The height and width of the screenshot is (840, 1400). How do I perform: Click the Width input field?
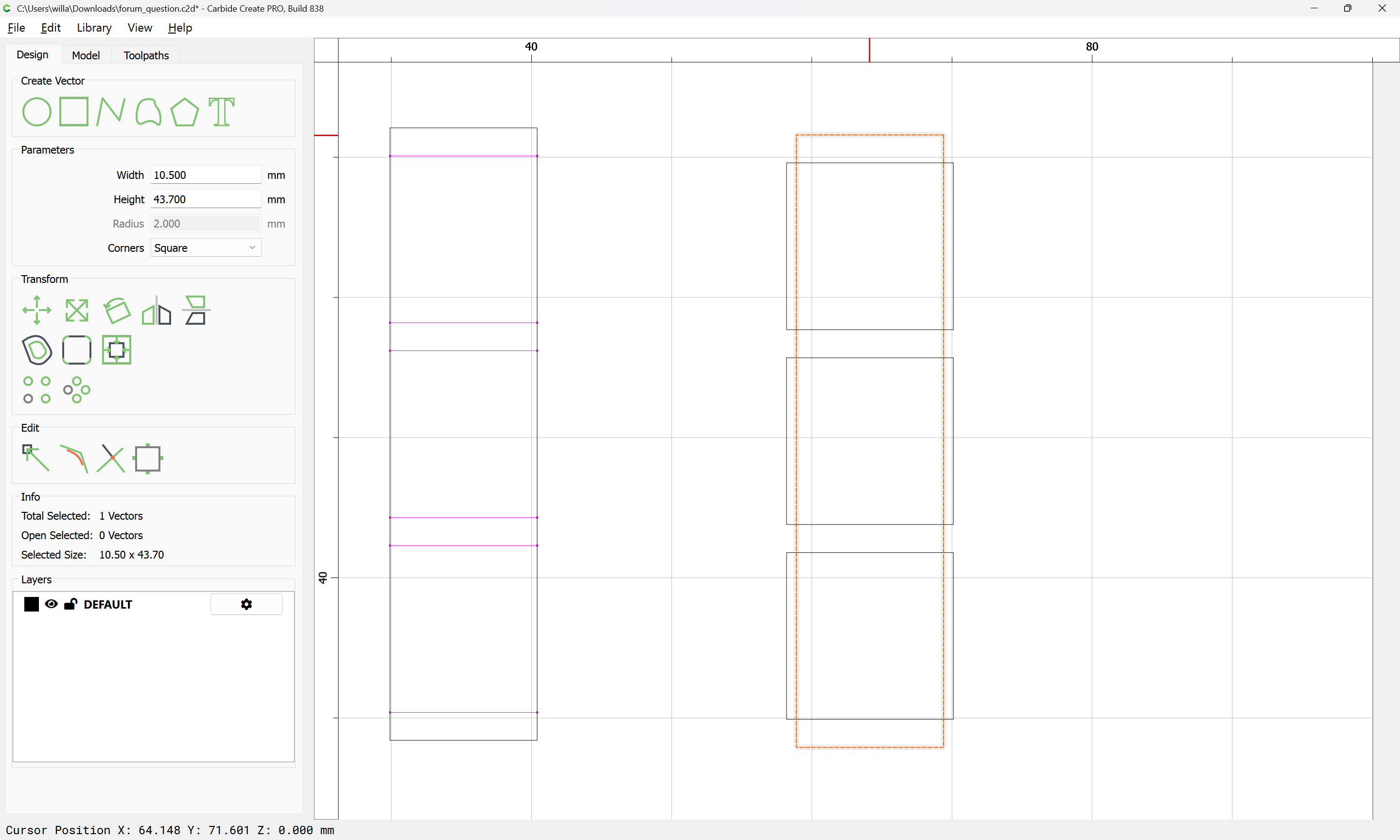click(x=206, y=175)
